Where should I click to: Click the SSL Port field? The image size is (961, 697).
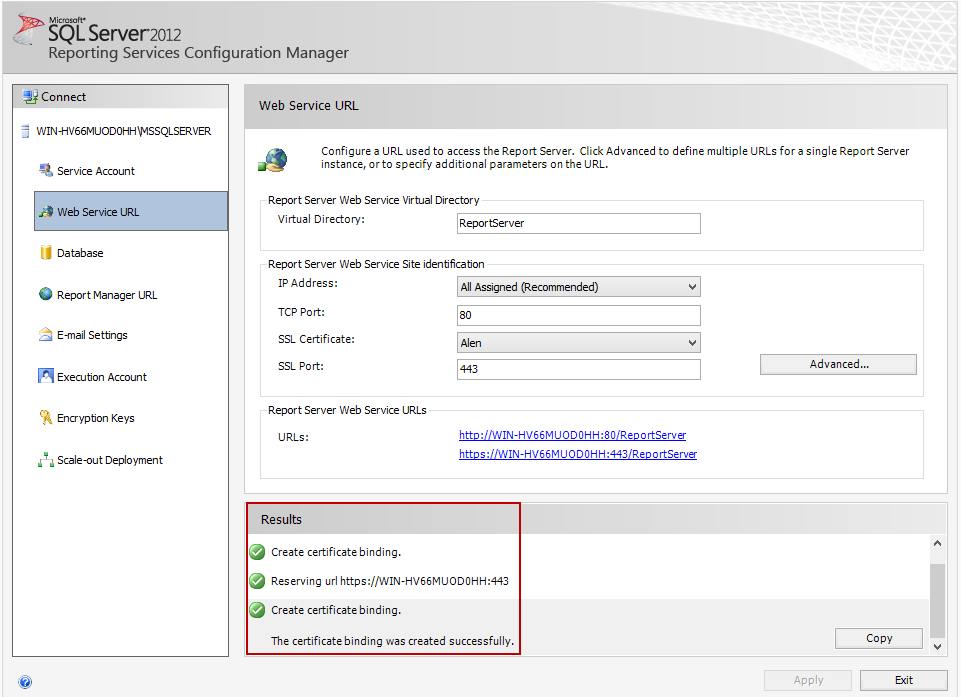click(x=579, y=369)
